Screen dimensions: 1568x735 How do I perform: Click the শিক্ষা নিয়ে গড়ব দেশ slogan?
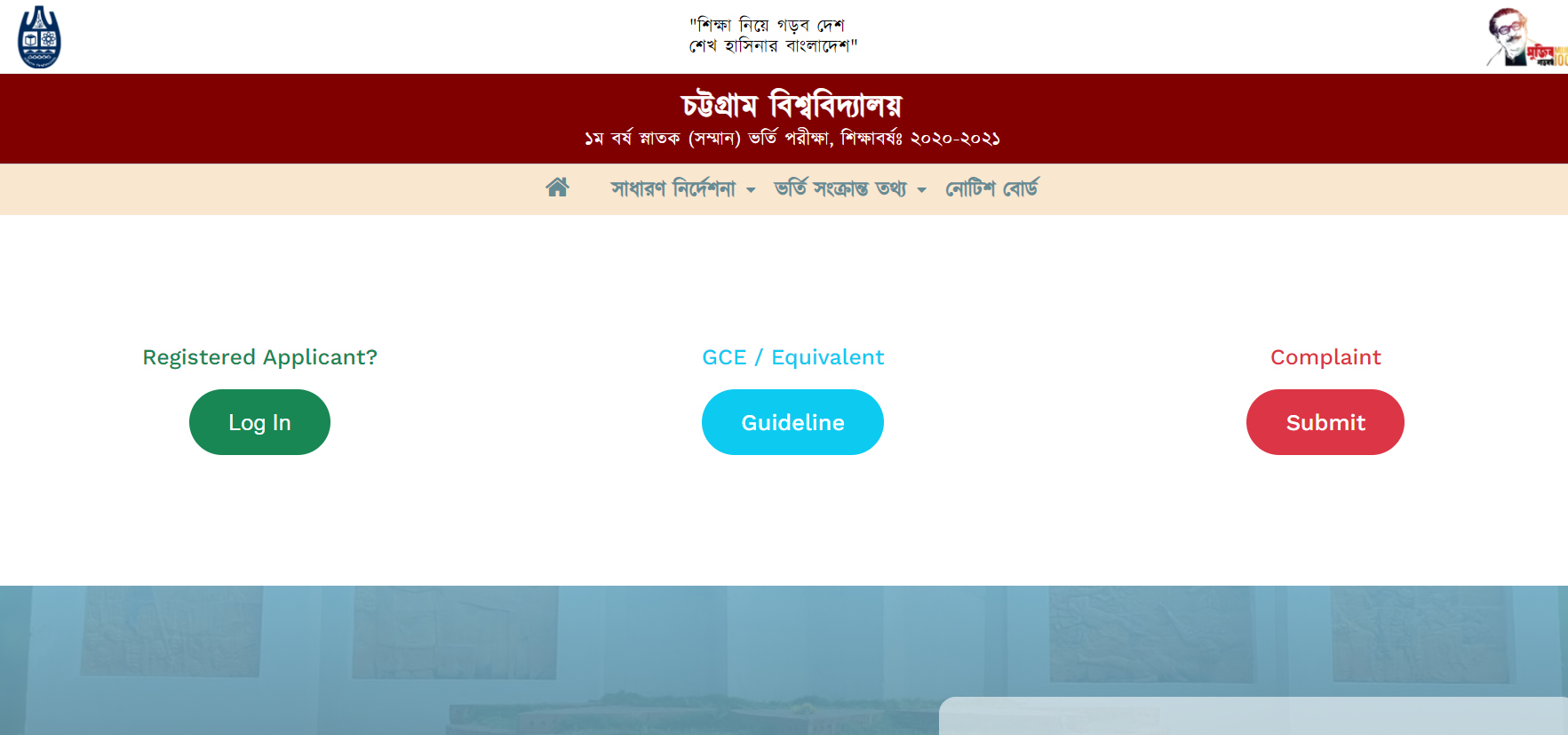coord(769,25)
